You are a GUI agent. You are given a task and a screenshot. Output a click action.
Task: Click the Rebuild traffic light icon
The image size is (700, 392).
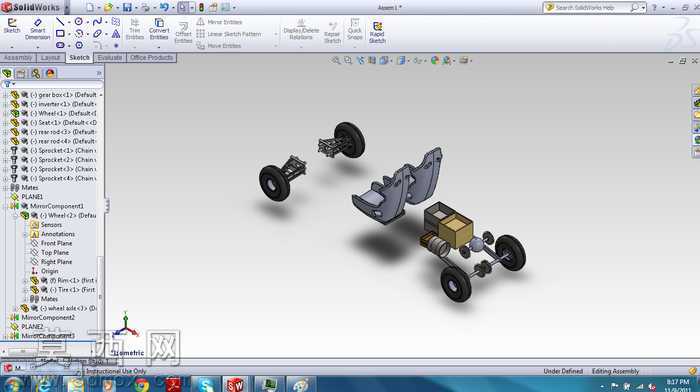click(201, 8)
